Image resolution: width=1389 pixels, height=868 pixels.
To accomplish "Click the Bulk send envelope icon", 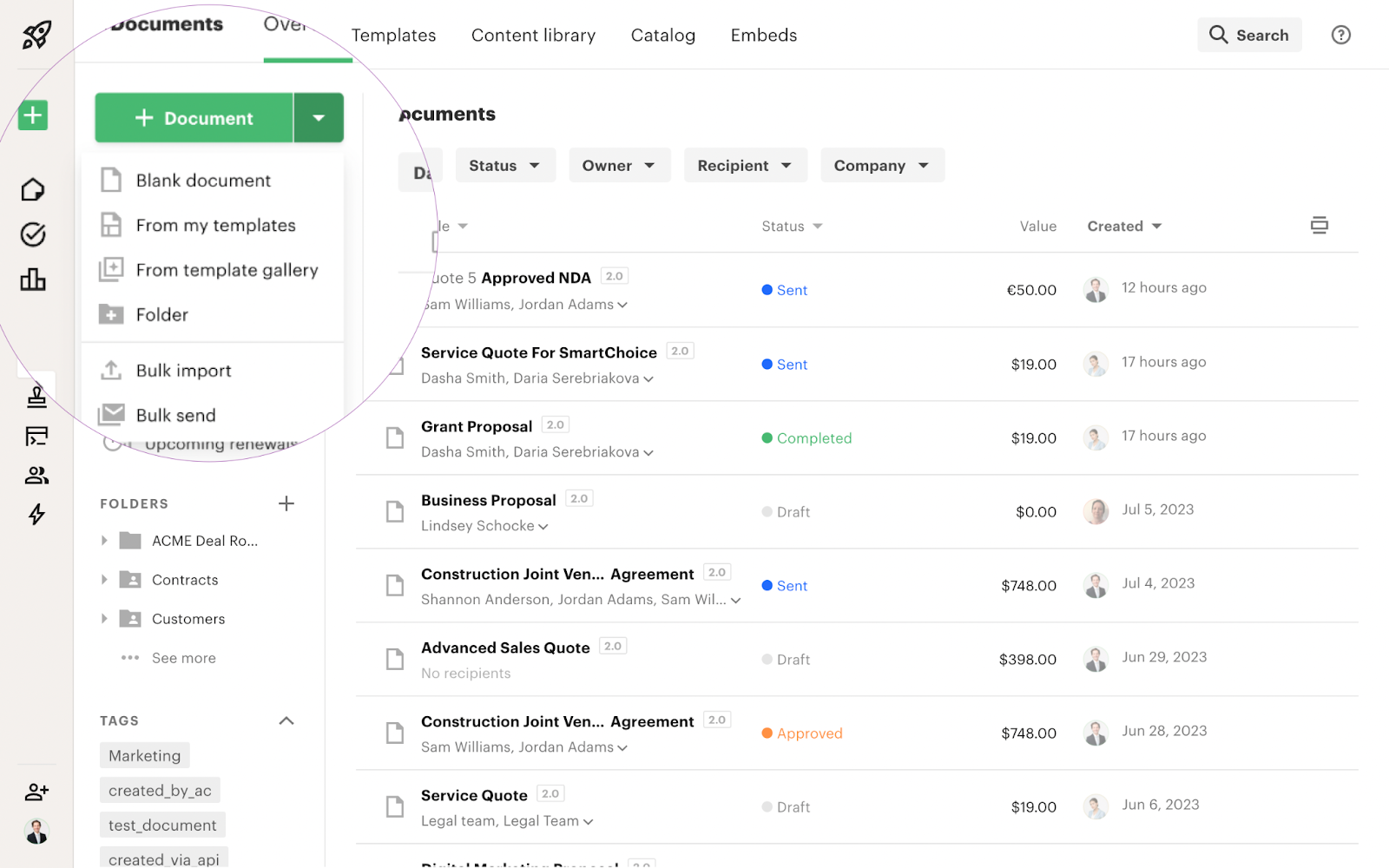I will coord(111,414).
